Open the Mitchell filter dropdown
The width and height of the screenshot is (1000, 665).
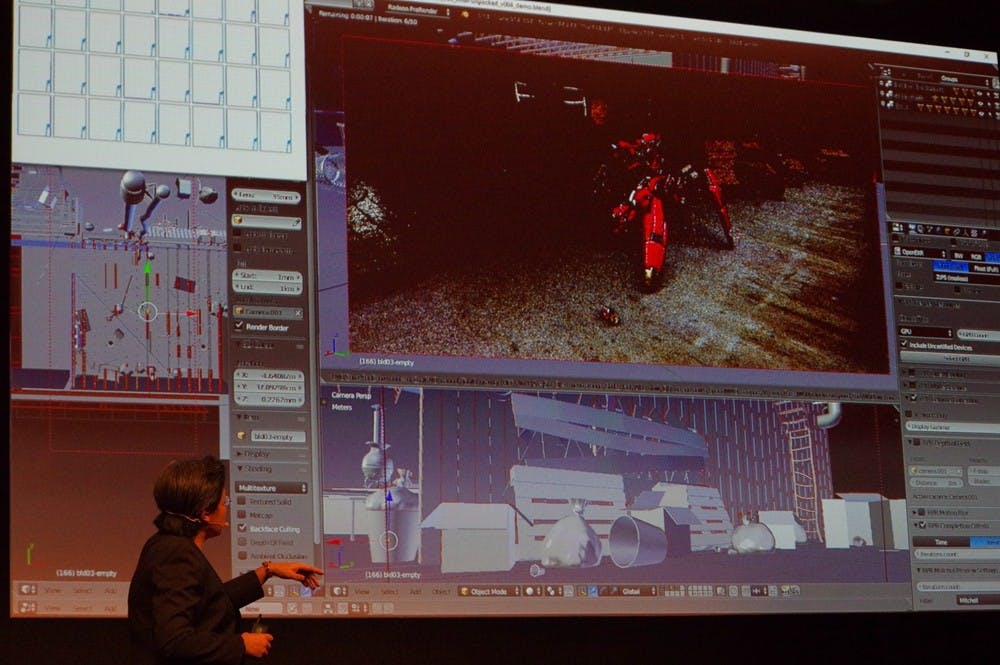(x=977, y=601)
